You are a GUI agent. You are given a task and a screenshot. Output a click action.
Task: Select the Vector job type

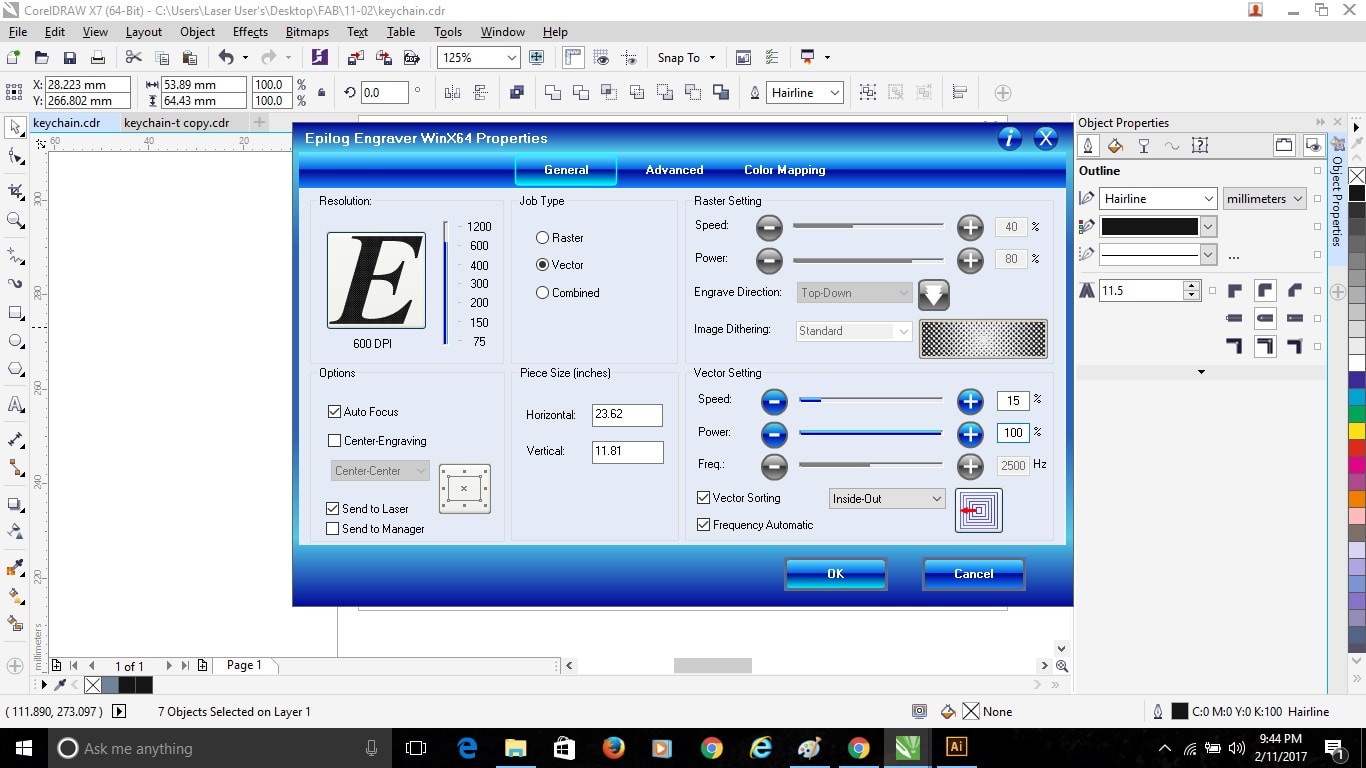pos(560,265)
